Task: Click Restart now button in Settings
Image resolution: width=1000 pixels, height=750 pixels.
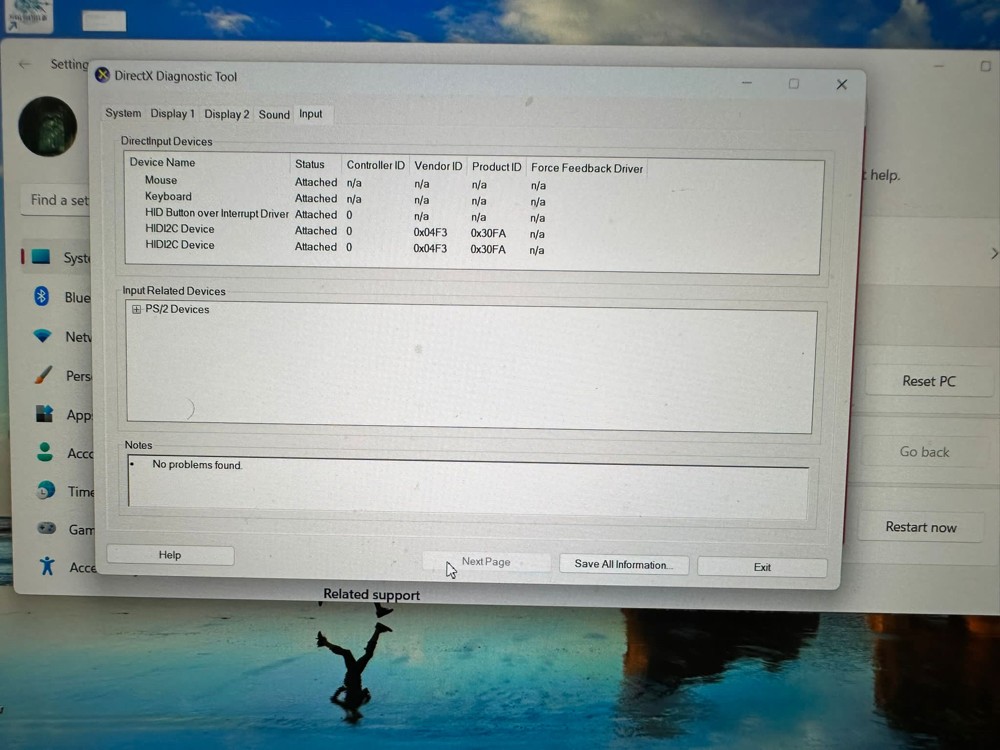Action: pyautogui.click(x=920, y=527)
